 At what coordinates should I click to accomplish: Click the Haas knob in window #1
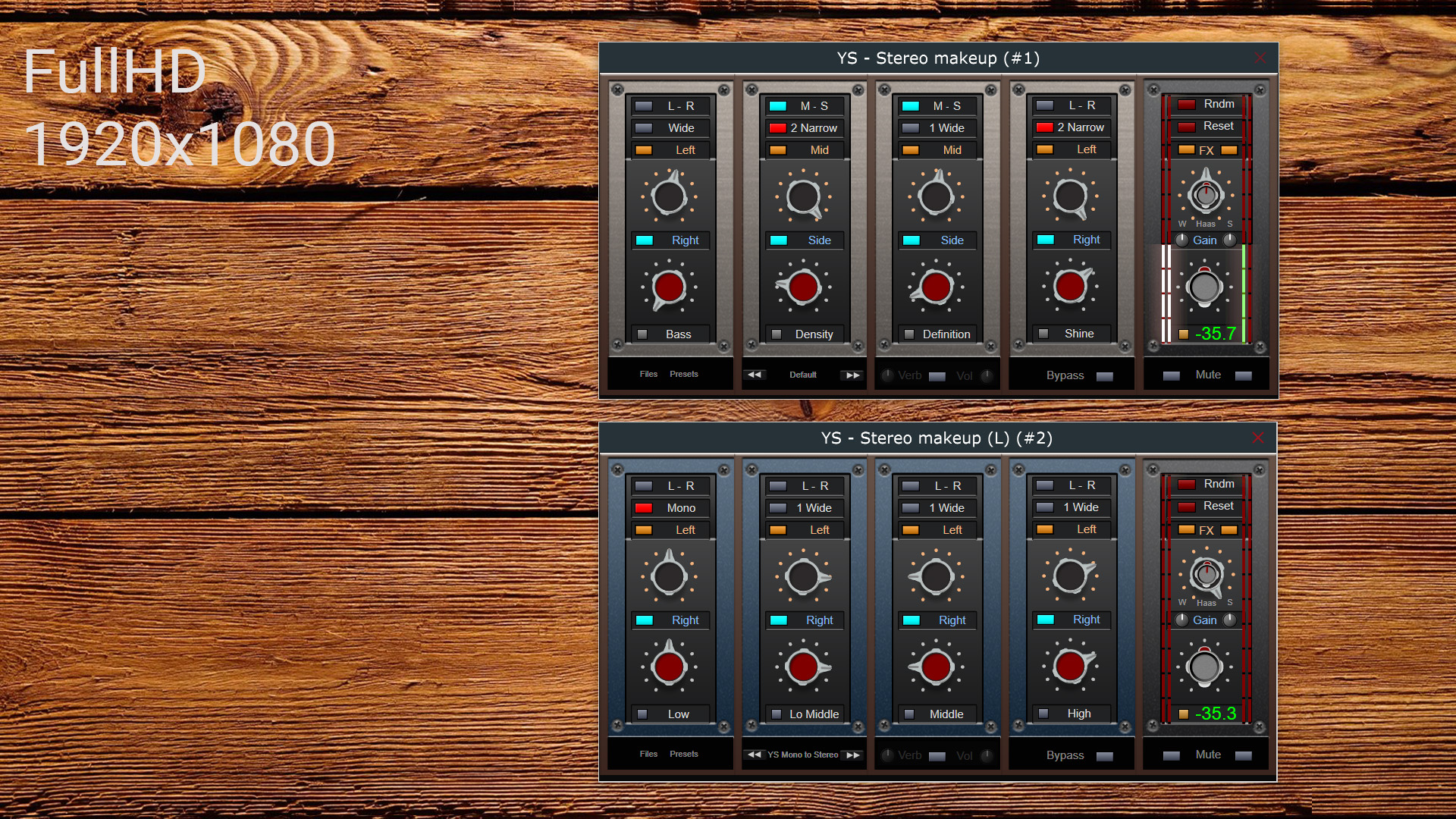pos(1206,195)
